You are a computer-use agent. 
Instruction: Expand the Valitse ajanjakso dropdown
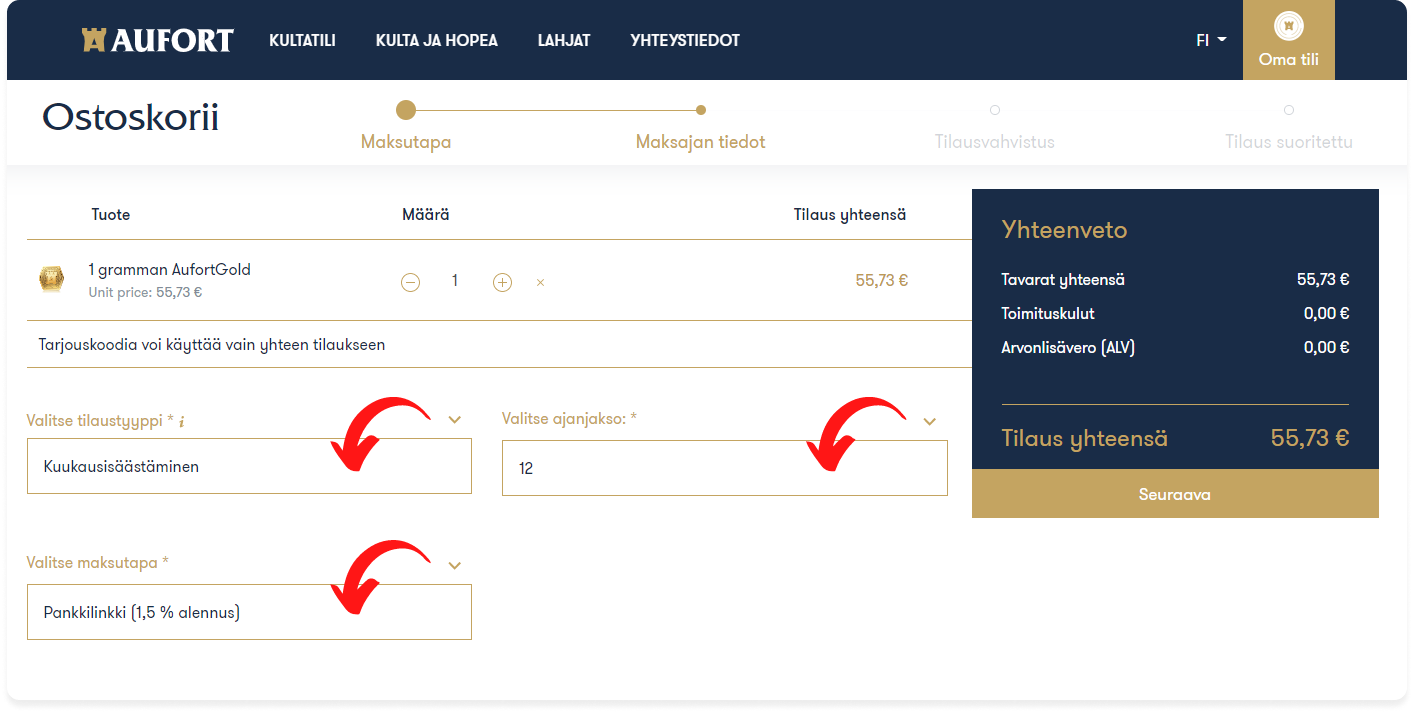click(x=929, y=421)
